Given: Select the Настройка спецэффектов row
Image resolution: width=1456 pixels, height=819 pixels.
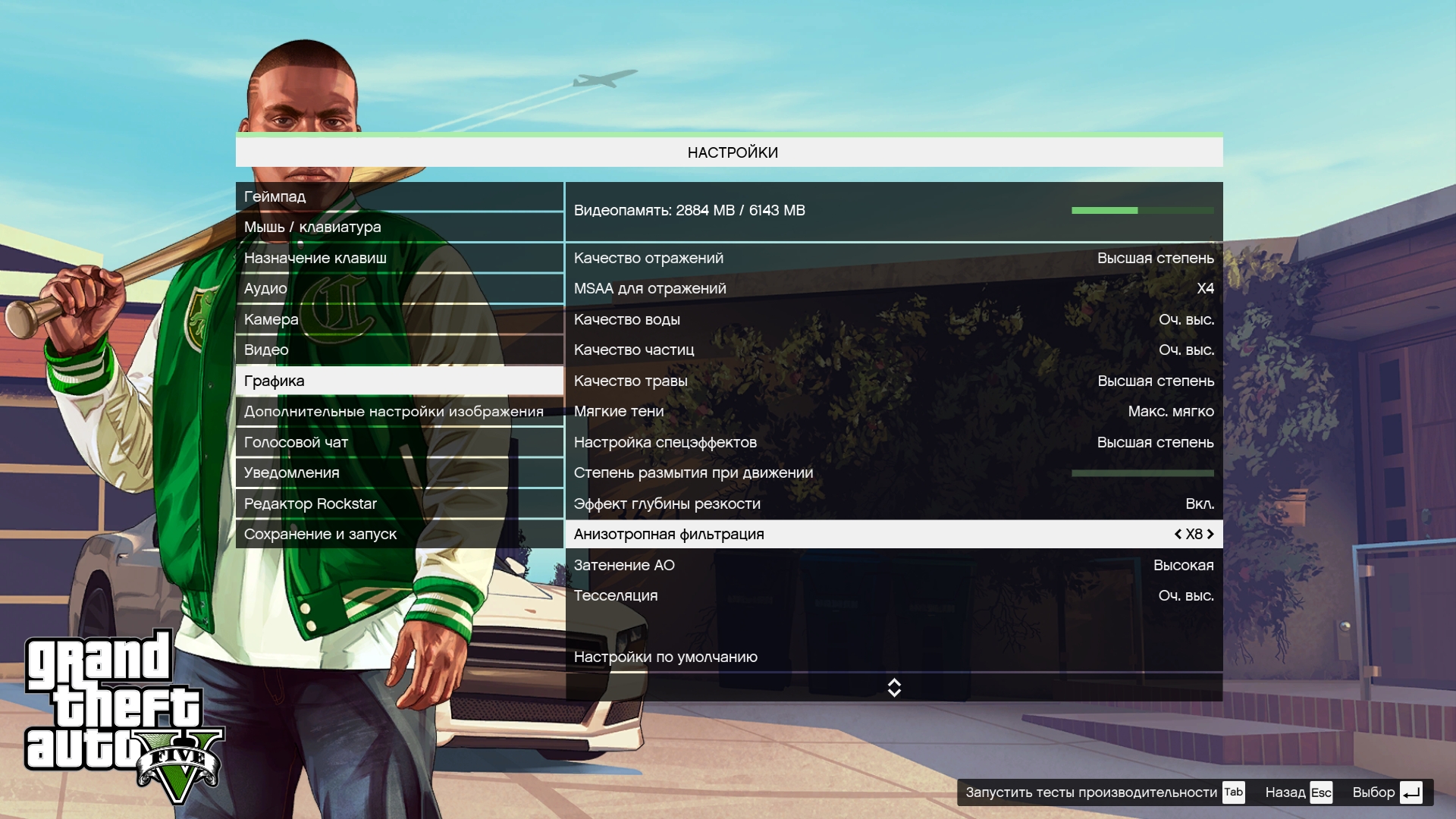Looking at the screenshot, I should coord(894,442).
